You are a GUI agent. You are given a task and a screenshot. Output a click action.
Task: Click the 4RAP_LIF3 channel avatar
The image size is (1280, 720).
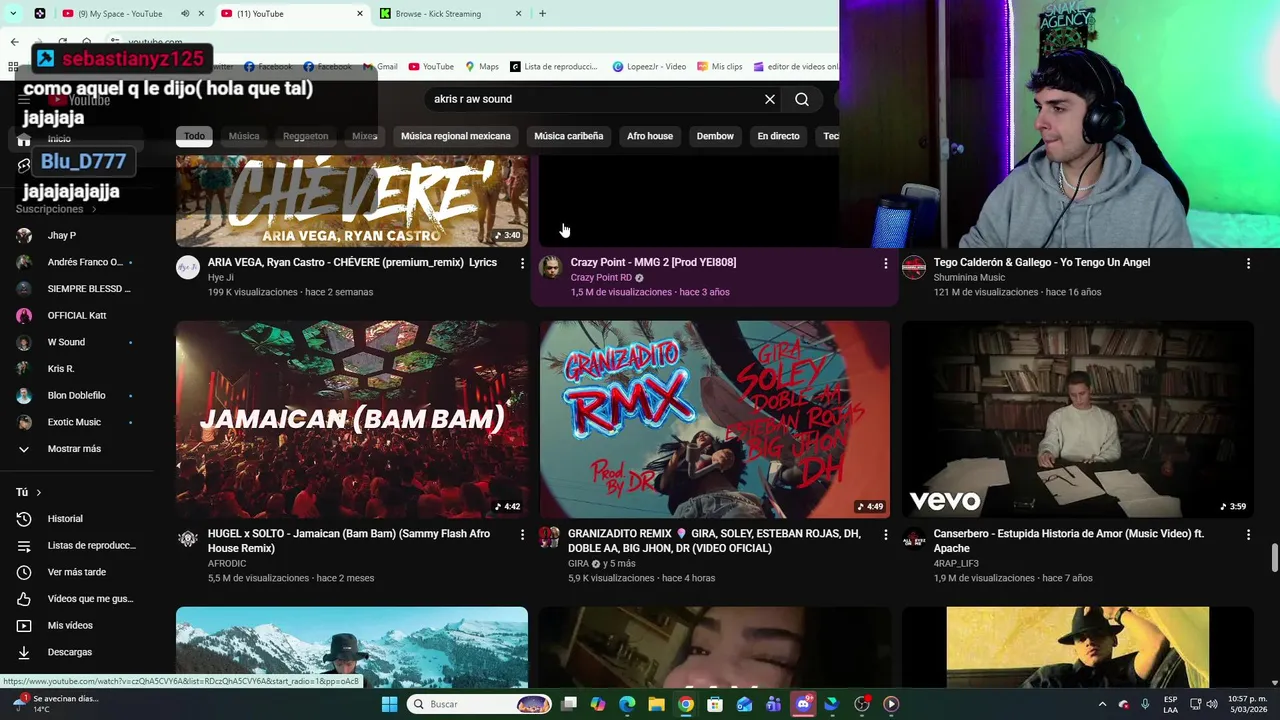point(914,539)
